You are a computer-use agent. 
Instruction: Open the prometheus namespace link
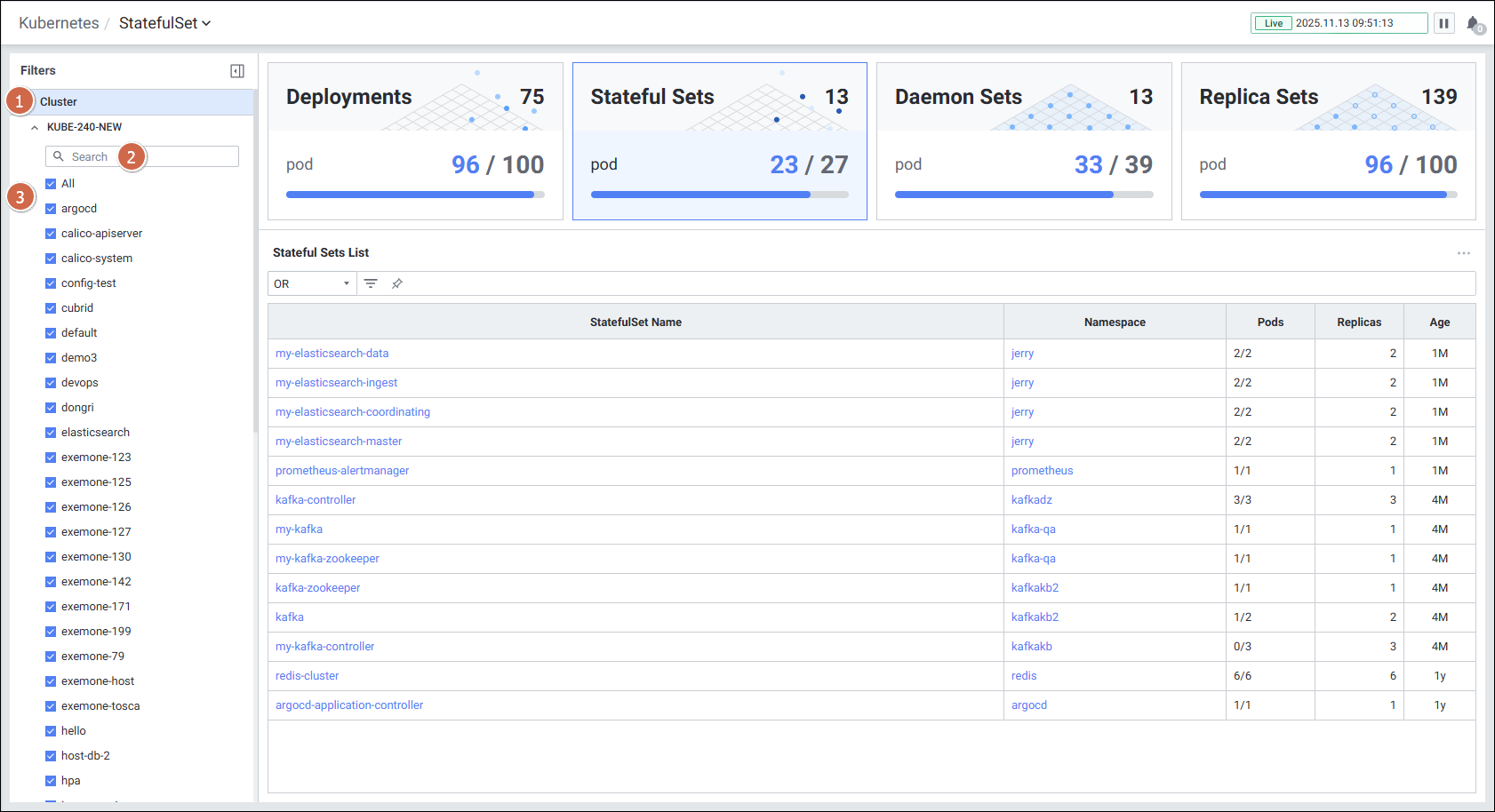[1042, 471]
